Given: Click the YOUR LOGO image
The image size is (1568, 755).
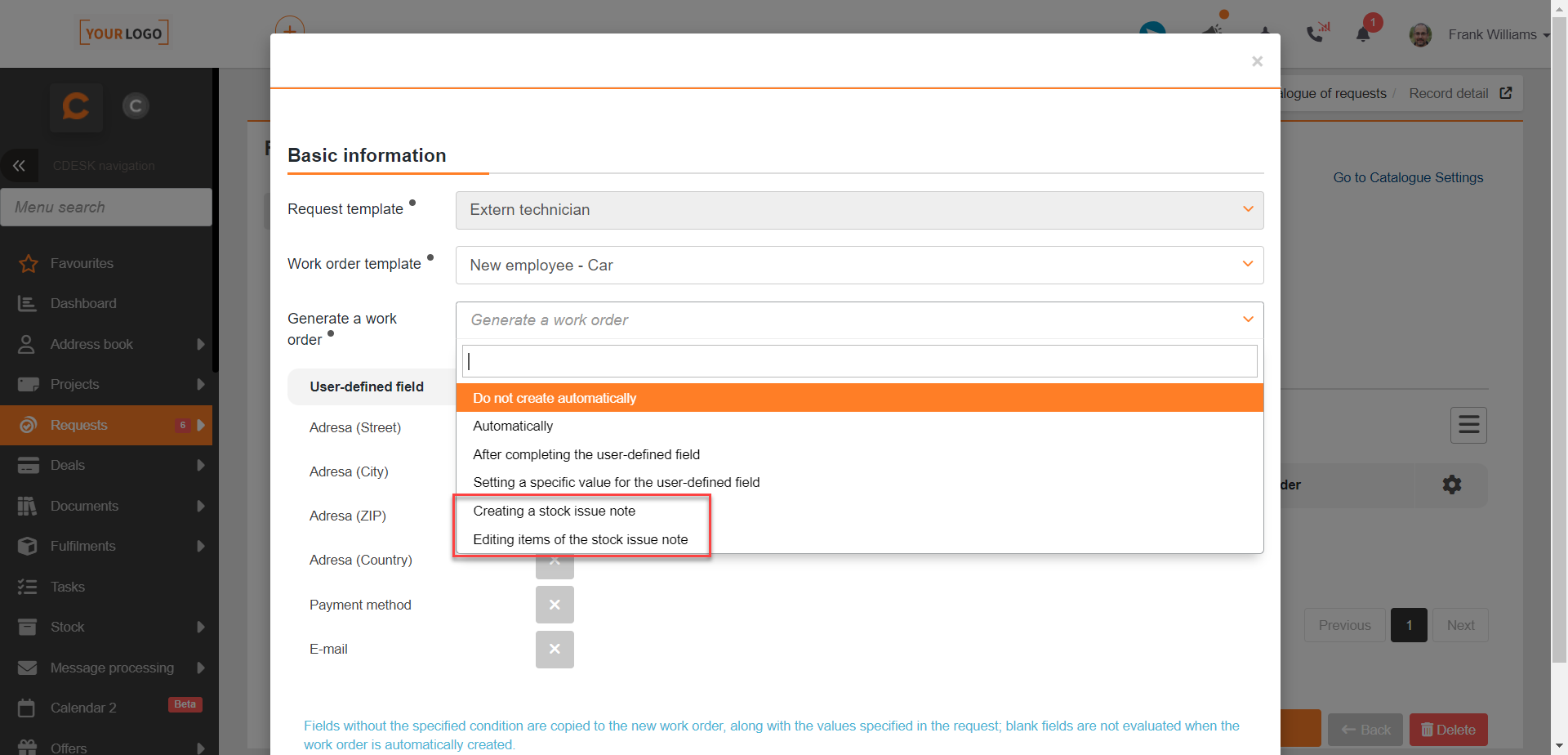Looking at the screenshot, I should (124, 34).
